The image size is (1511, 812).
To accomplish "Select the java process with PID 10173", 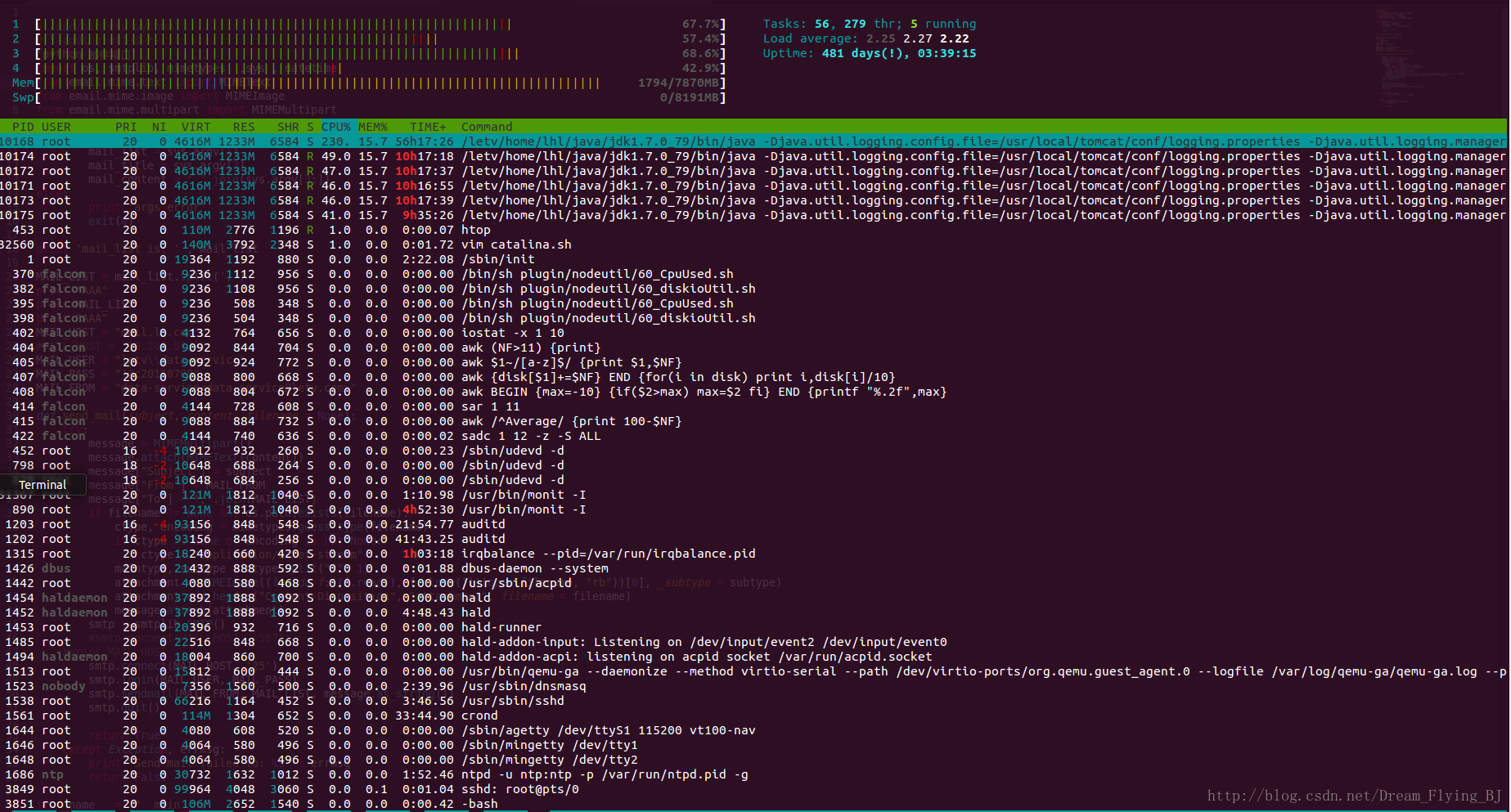I will coord(753,200).
